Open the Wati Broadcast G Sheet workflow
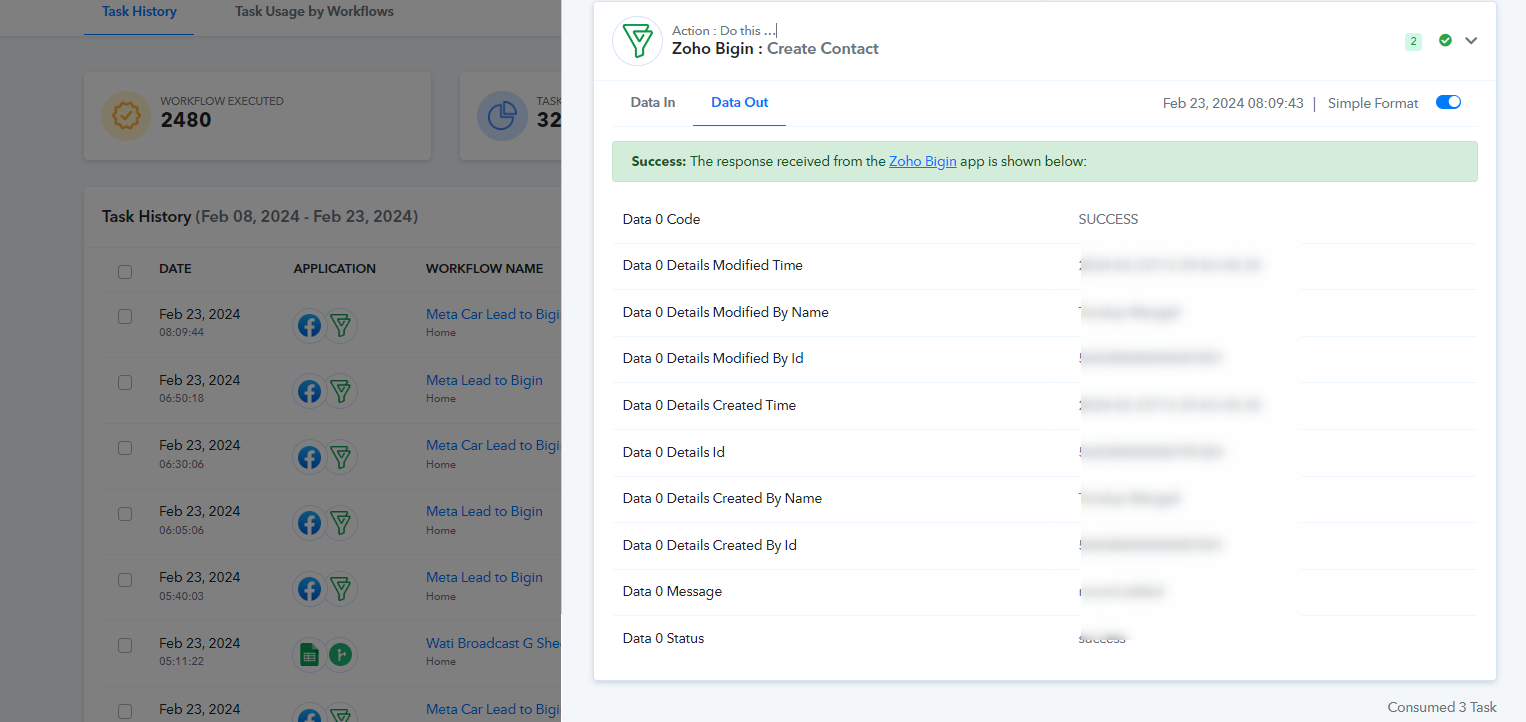Screen dimensions: 1526x722 coord(493,643)
